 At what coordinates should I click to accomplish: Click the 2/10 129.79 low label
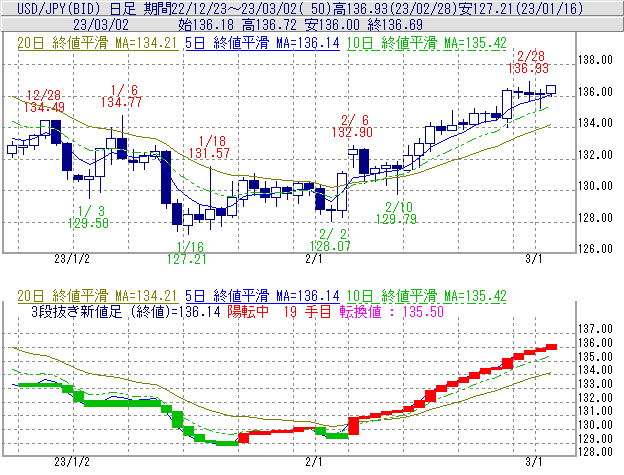click(x=396, y=213)
